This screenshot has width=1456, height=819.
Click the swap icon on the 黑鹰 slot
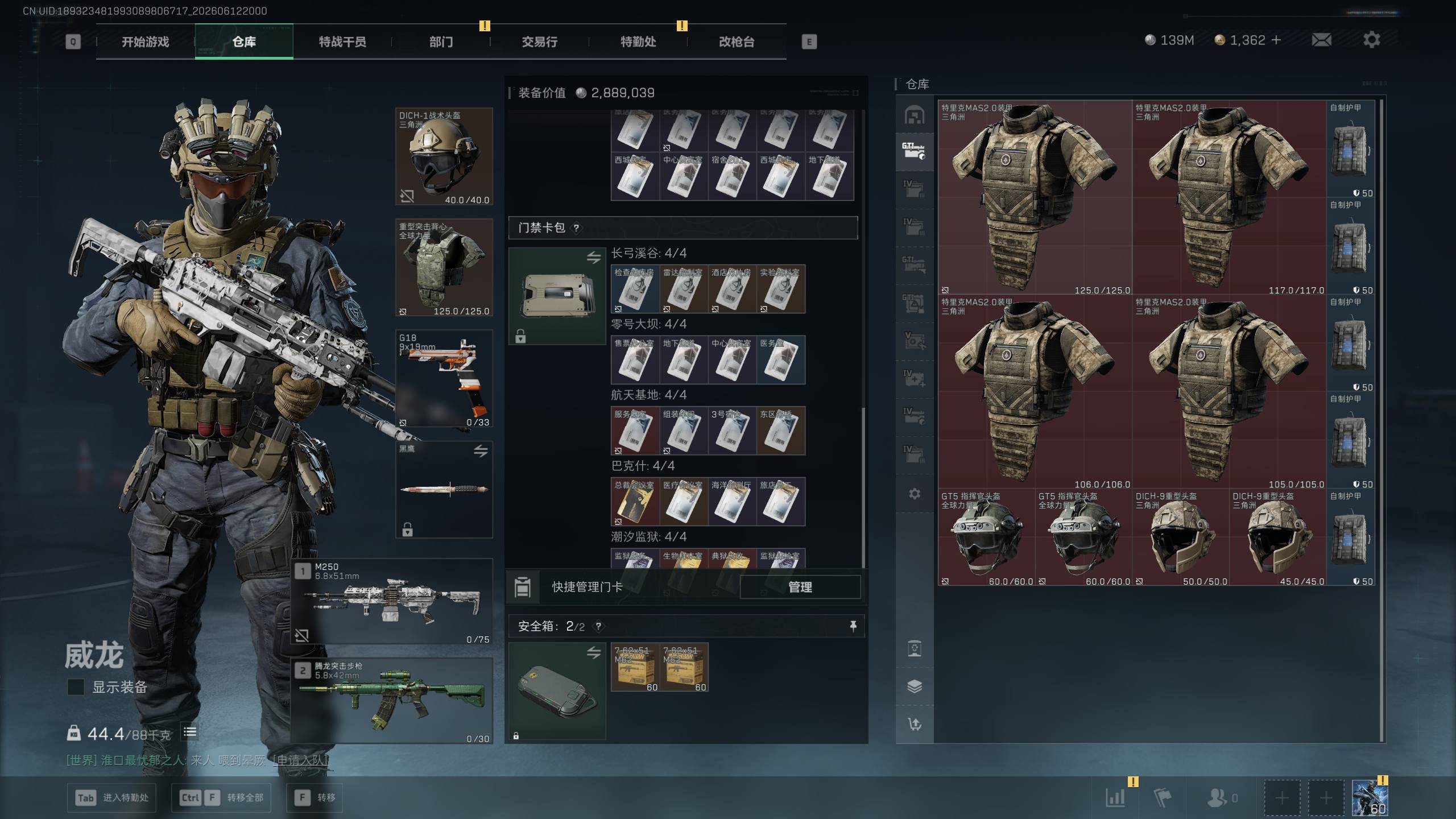481,452
